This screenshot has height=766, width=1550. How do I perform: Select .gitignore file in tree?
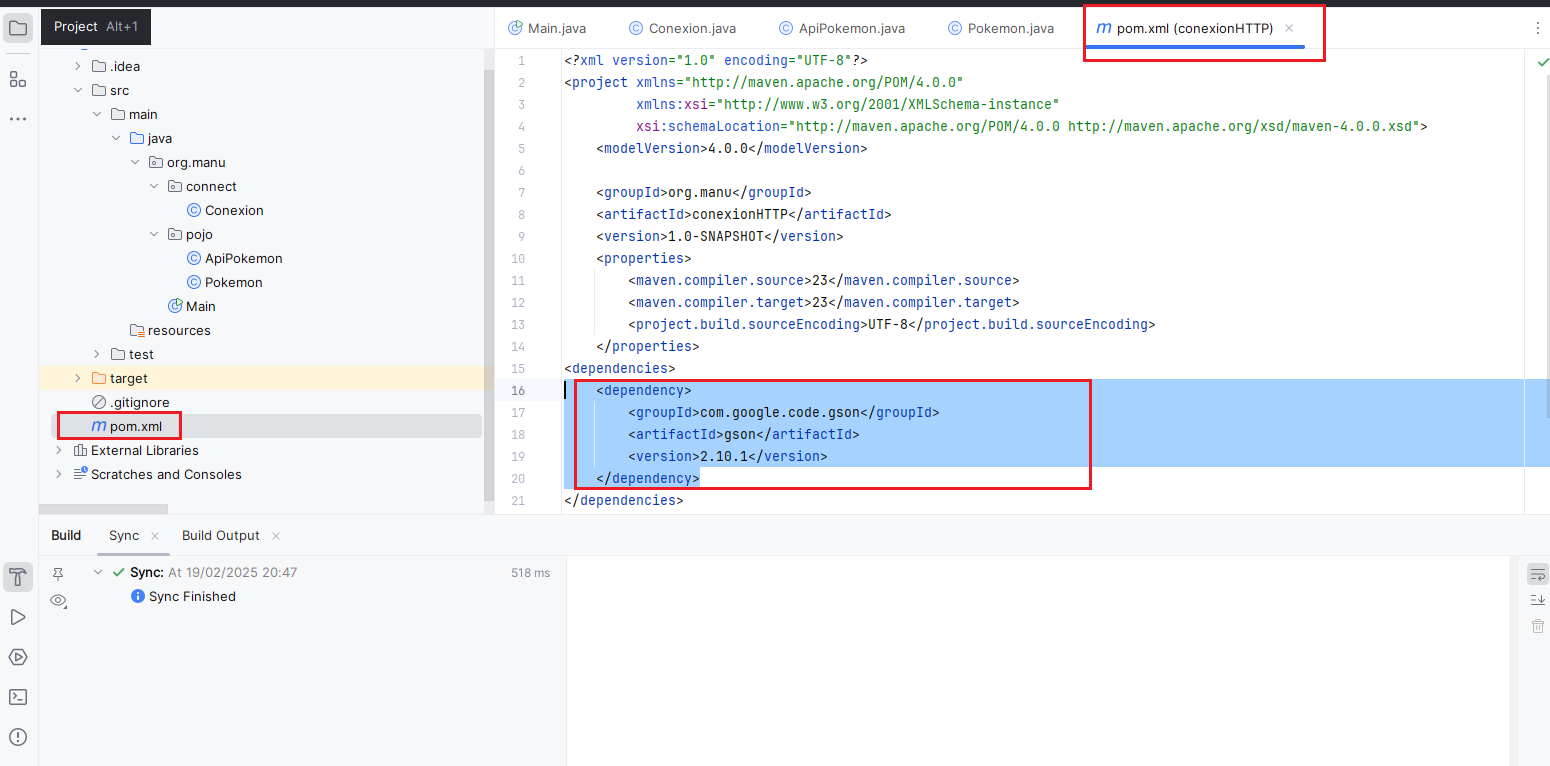(130, 402)
